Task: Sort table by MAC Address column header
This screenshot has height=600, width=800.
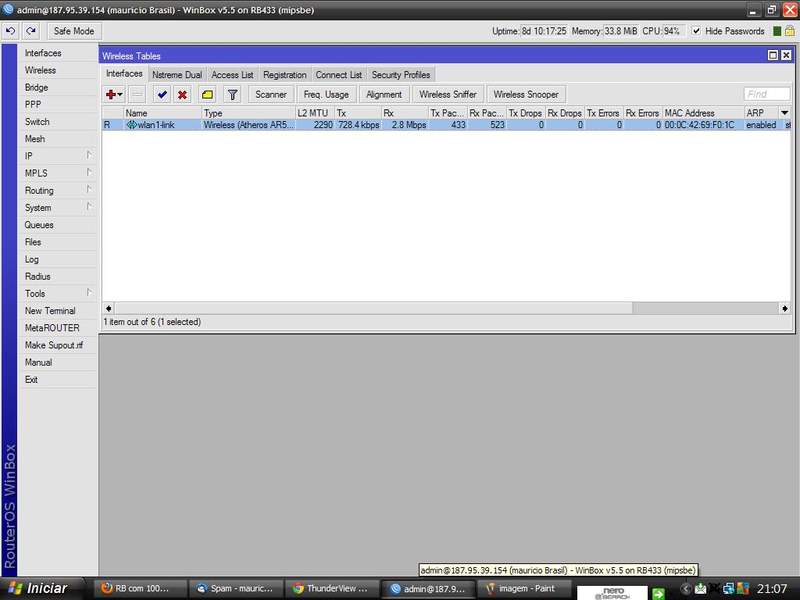Action: point(703,113)
